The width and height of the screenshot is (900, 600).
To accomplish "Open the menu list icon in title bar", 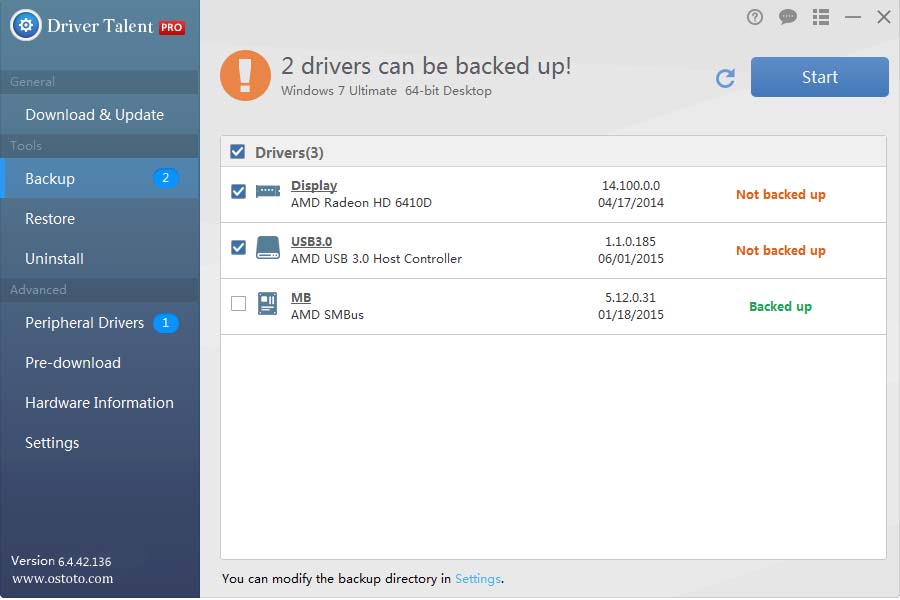I will pos(821,17).
